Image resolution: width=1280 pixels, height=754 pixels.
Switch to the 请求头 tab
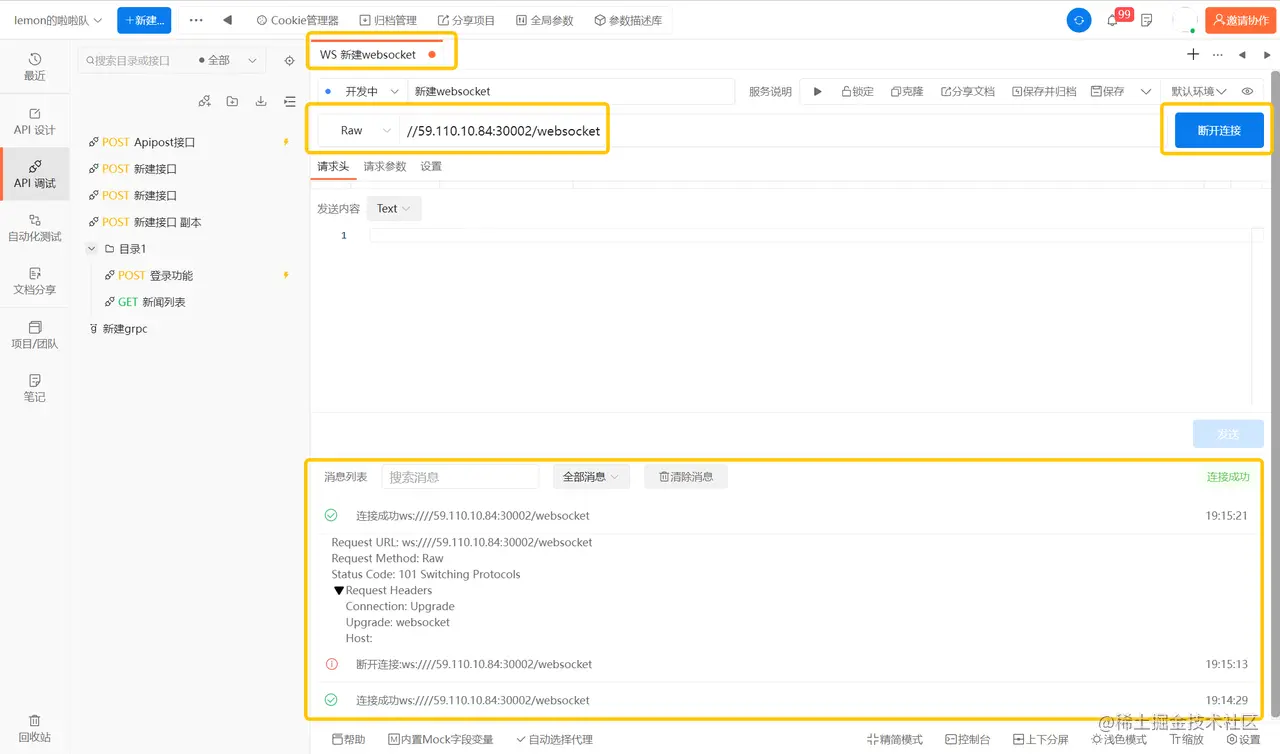click(x=333, y=167)
